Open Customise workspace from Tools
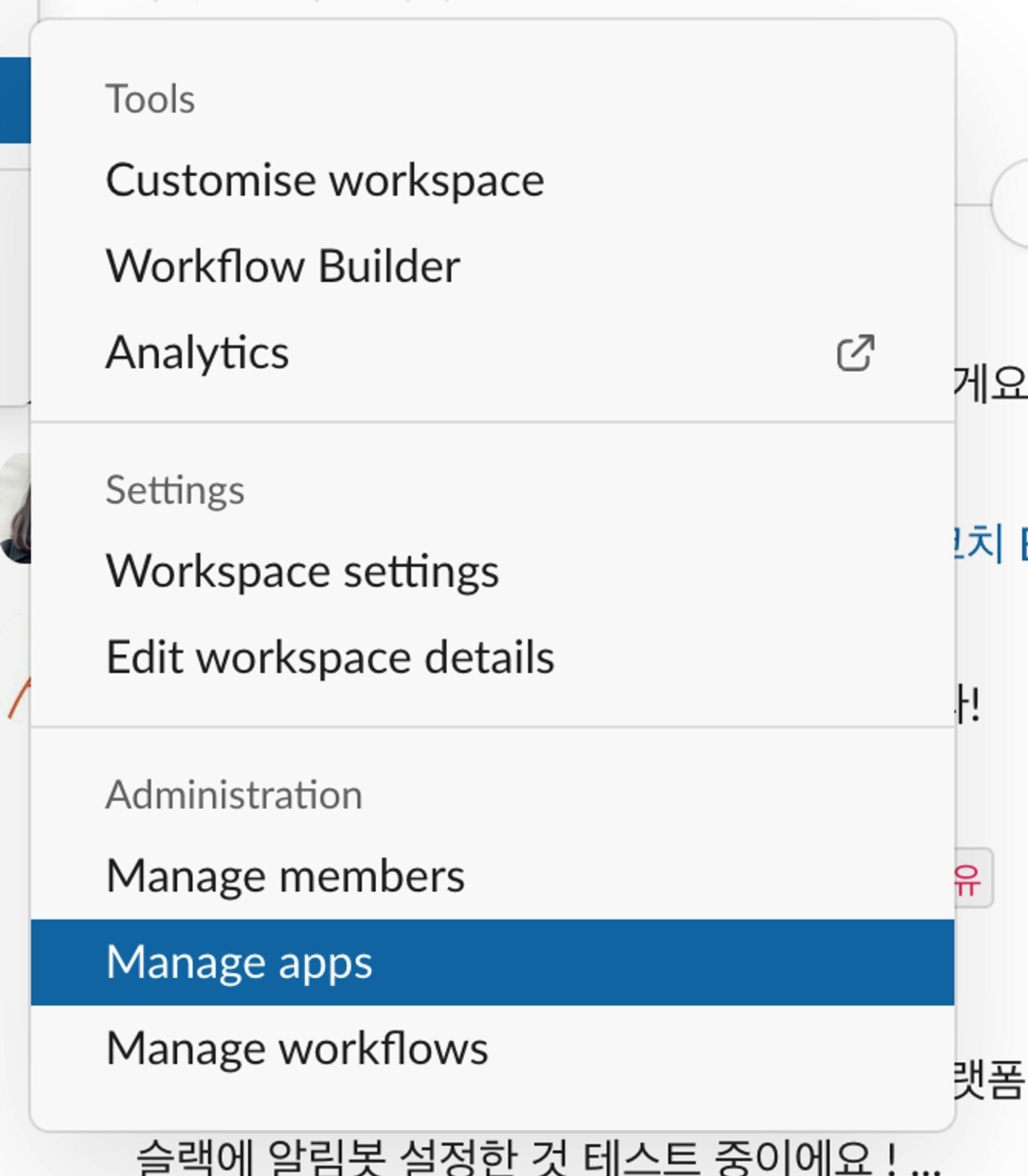Screen dimensions: 1028x1176 [x=325, y=180]
